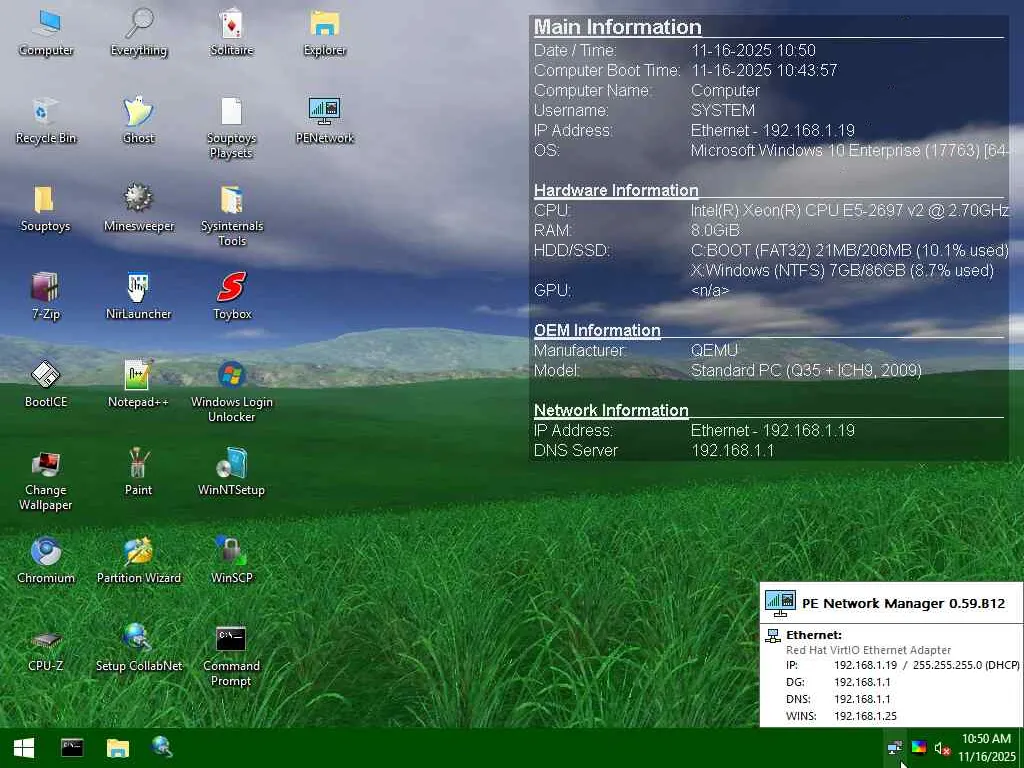Select the Recycle Bin icon
The image size is (1024, 768).
pyautogui.click(x=46, y=121)
